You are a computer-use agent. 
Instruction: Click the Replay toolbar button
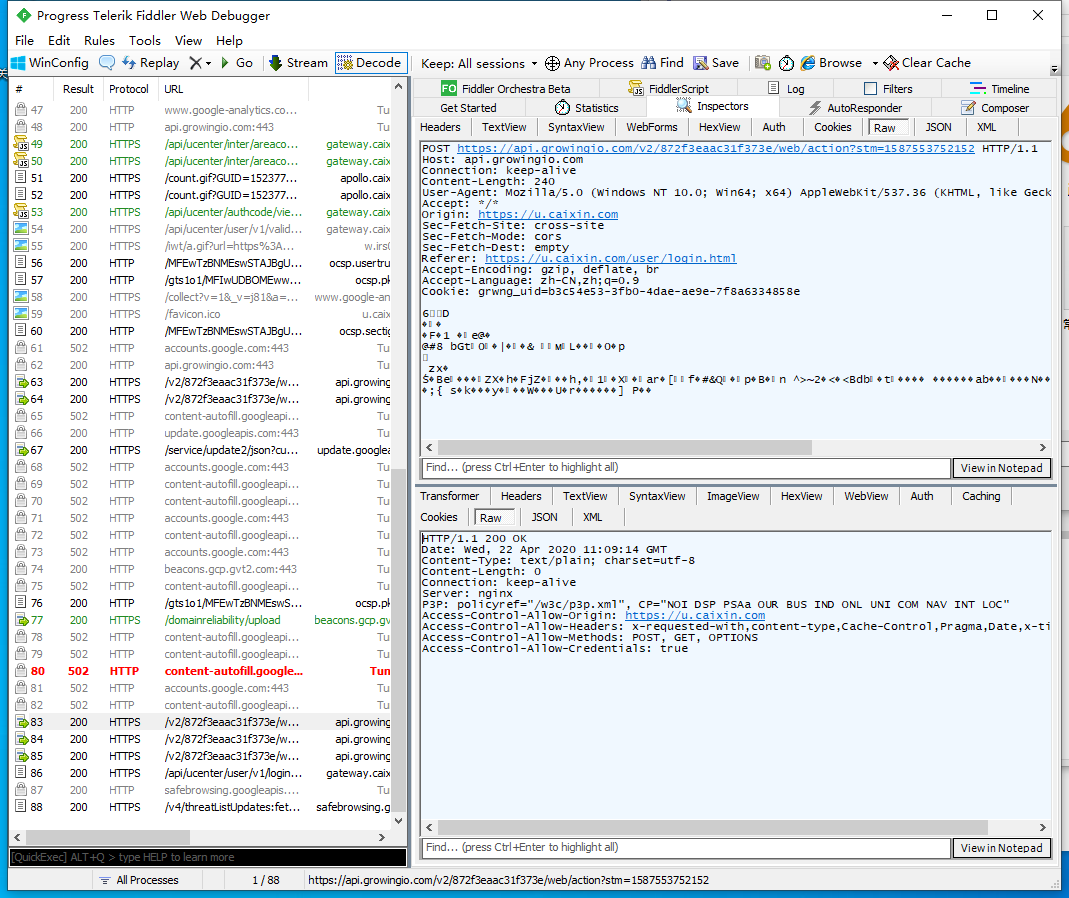(151, 63)
